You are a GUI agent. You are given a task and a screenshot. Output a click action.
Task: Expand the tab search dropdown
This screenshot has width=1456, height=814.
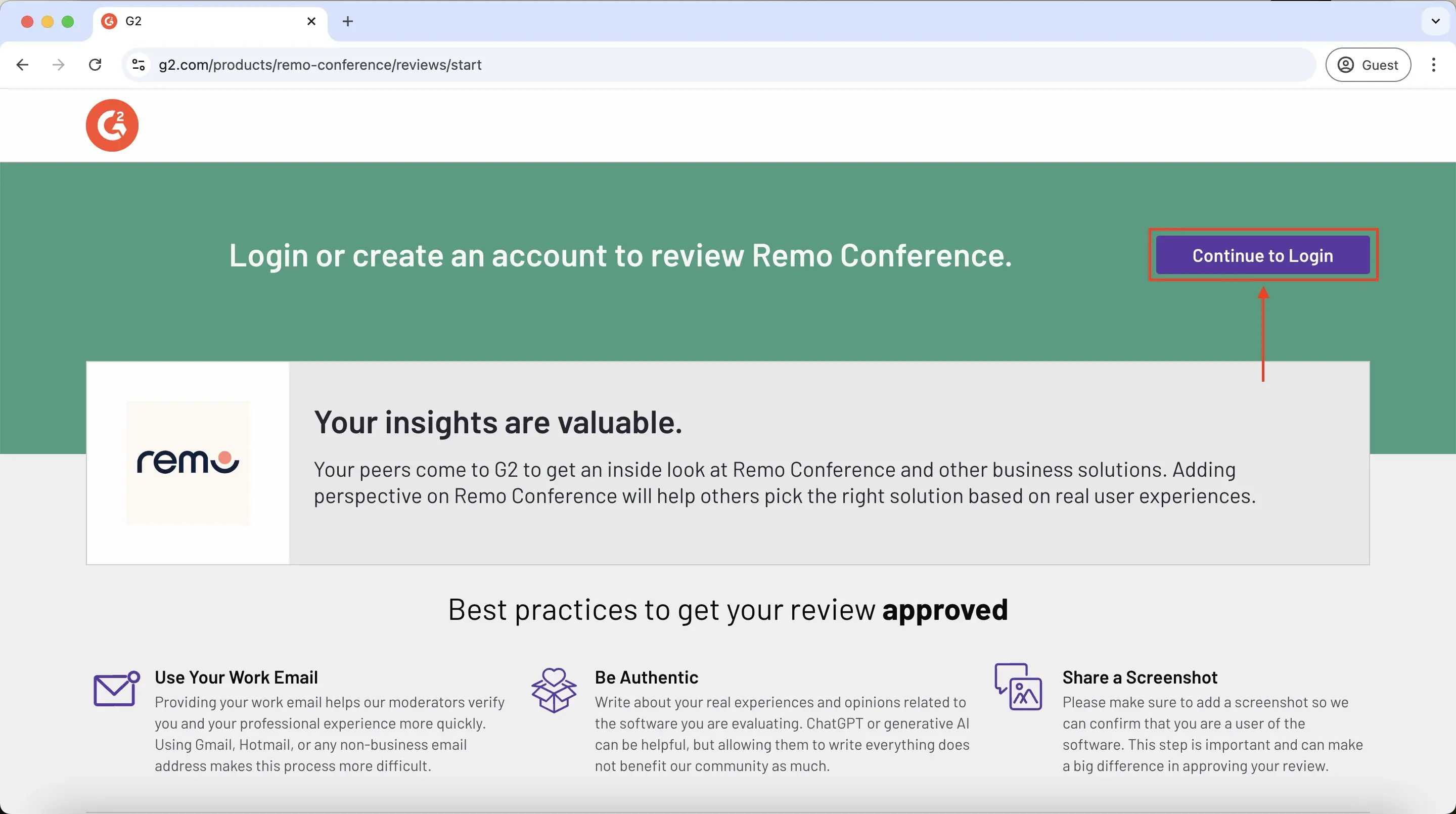1435,21
